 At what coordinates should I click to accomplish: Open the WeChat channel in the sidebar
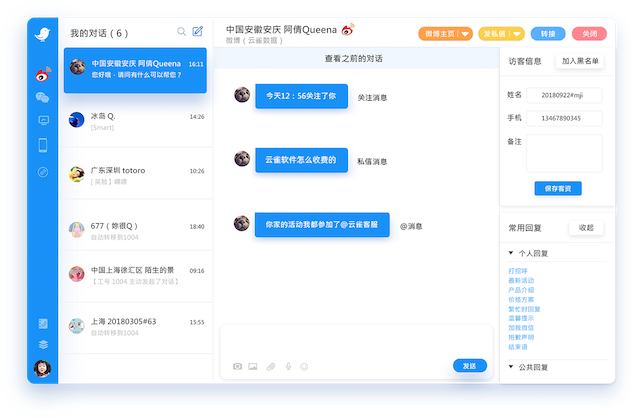pyautogui.click(x=42, y=97)
